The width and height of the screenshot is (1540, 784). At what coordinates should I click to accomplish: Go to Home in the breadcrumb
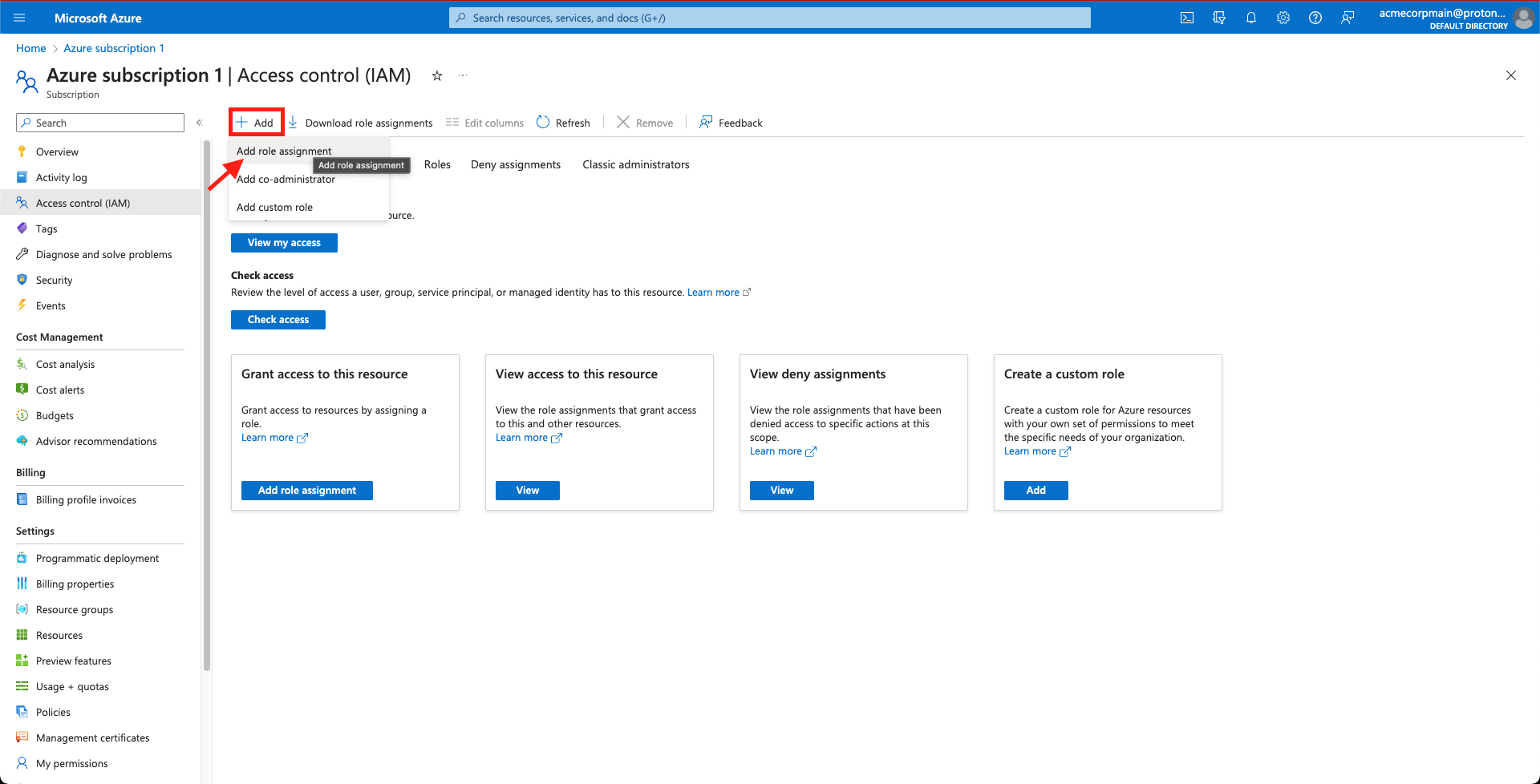click(31, 48)
